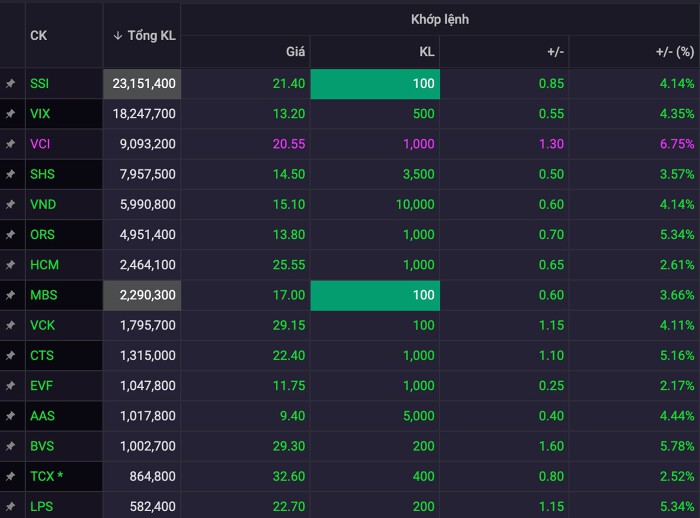Open the SSI stock symbol
Viewport: 700px width, 518px height.
tap(39, 84)
